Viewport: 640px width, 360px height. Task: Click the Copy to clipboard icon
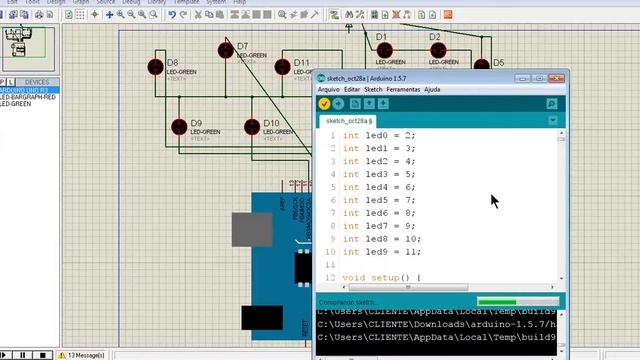pyautogui.click(x=209, y=15)
